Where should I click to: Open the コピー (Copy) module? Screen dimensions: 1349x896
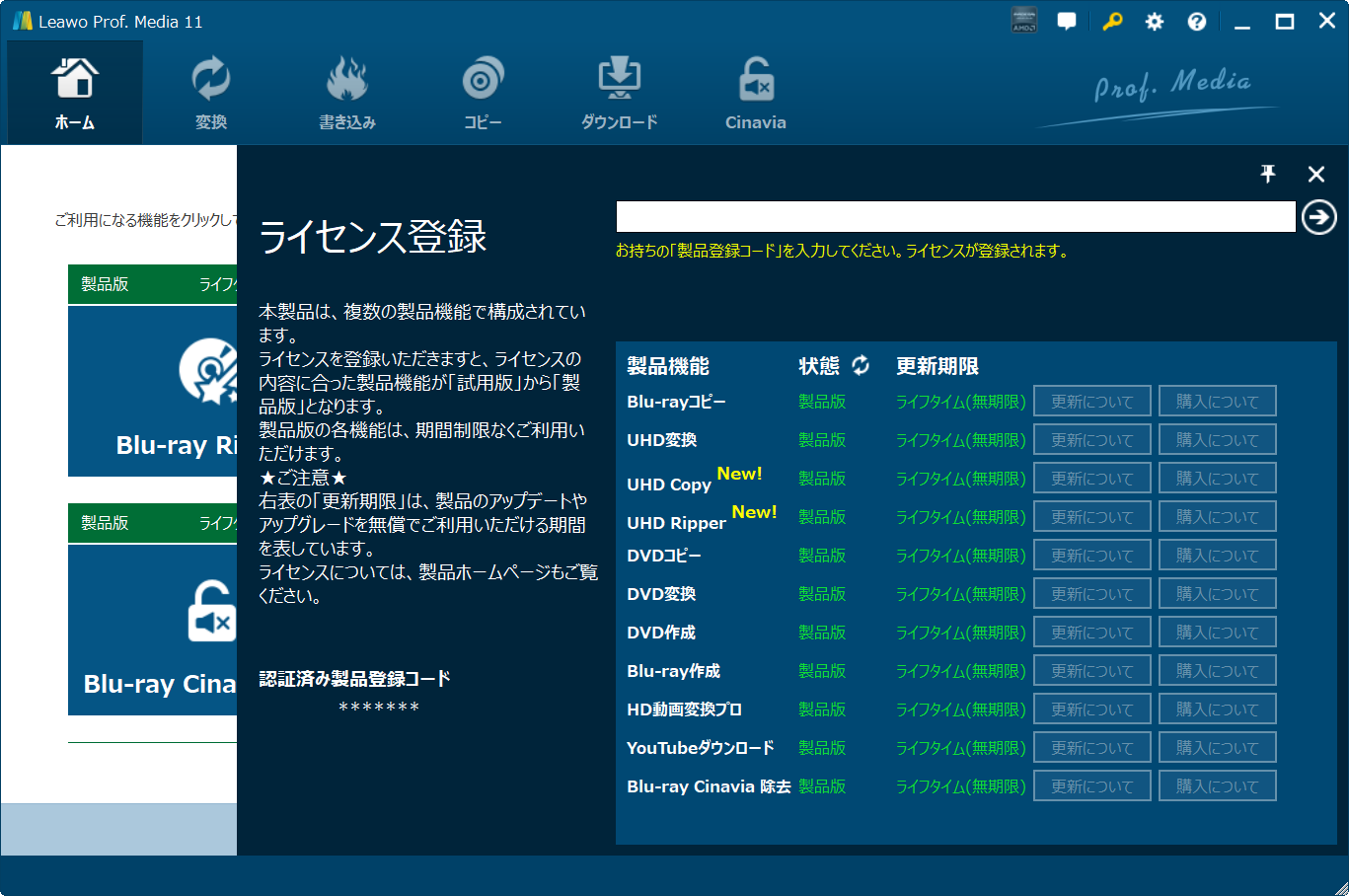pyautogui.click(x=483, y=93)
